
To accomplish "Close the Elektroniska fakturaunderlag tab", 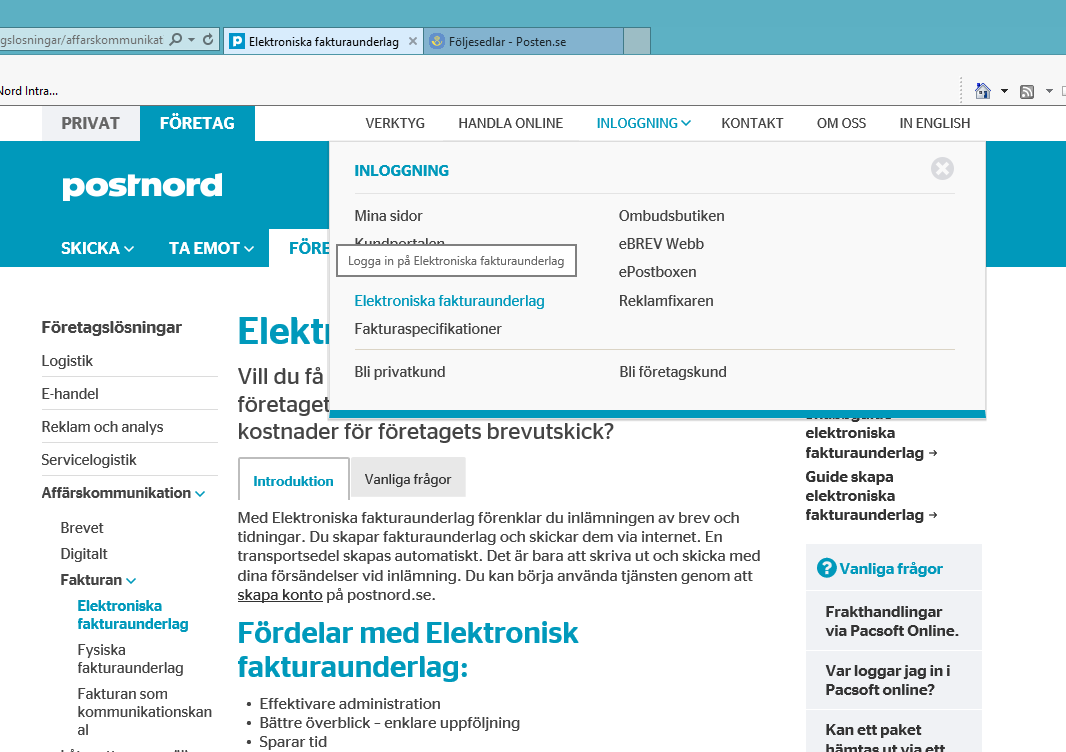I will pyautogui.click(x=413, y=41).
